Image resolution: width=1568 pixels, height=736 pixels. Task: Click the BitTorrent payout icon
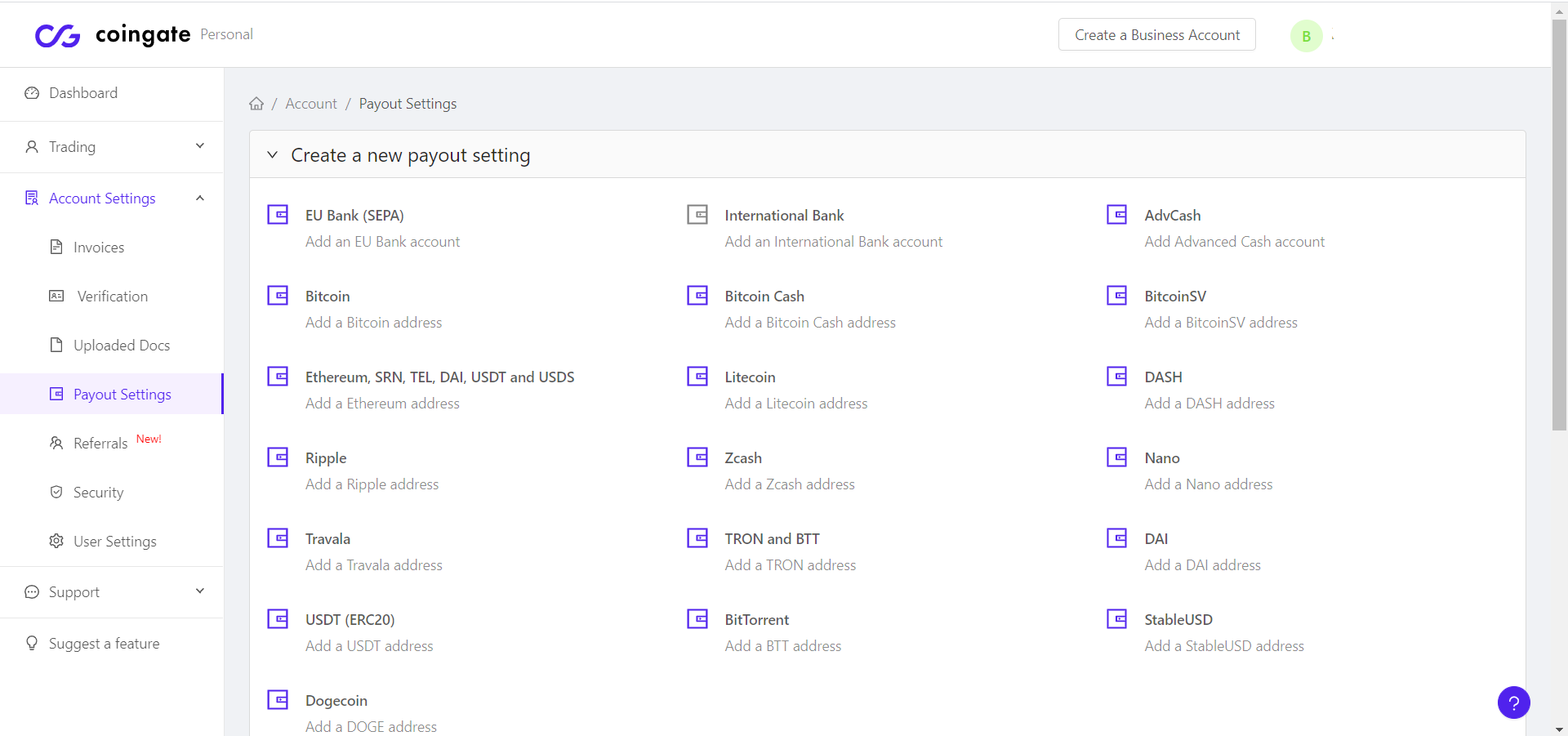coord(697,619)
